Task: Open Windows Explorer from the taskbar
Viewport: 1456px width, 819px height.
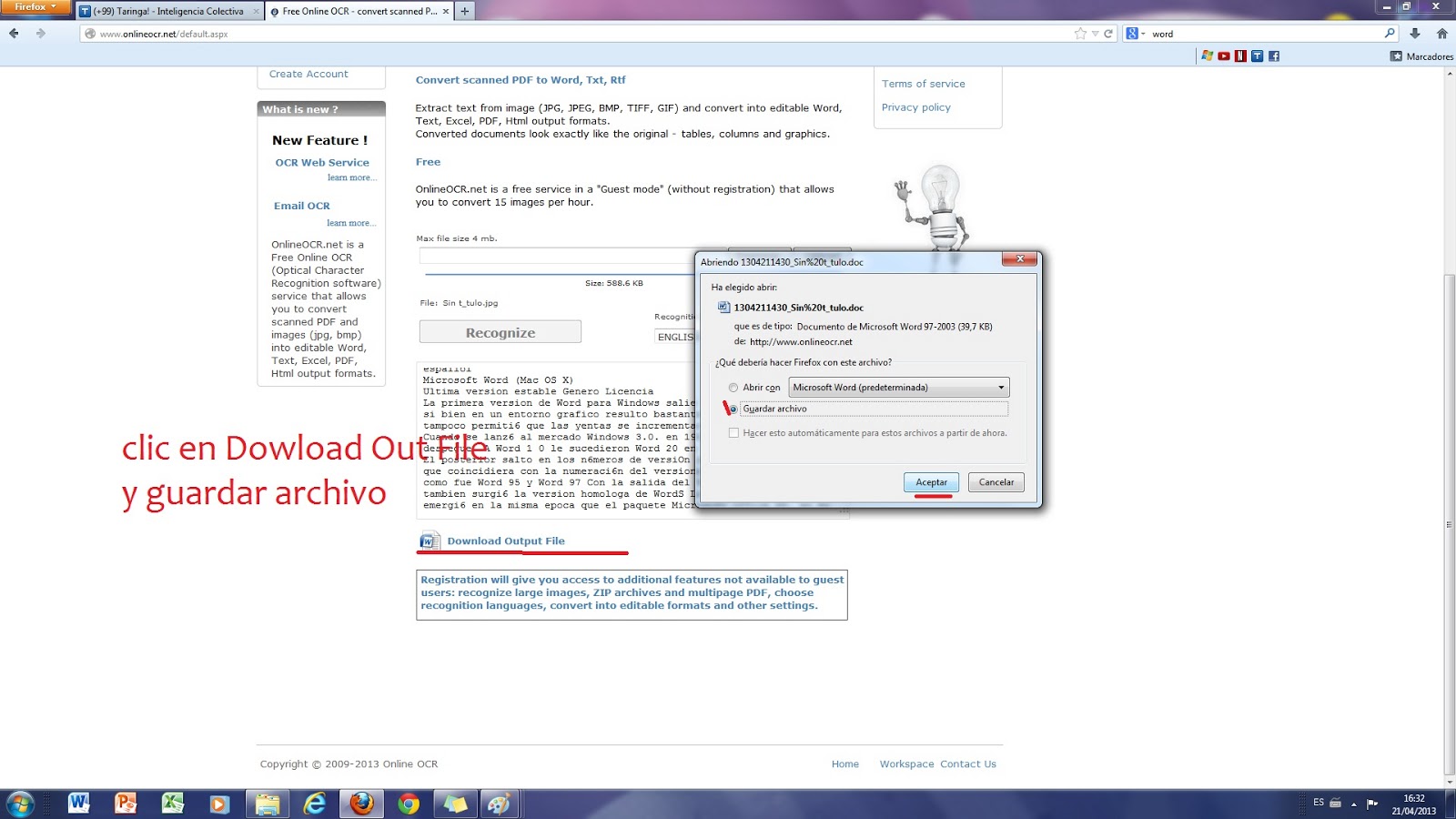Action: 268,804
